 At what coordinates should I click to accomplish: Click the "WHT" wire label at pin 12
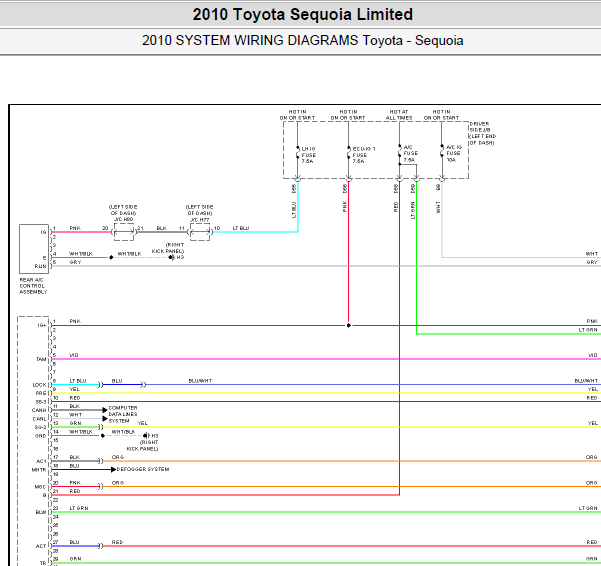[x=76, y=415]
